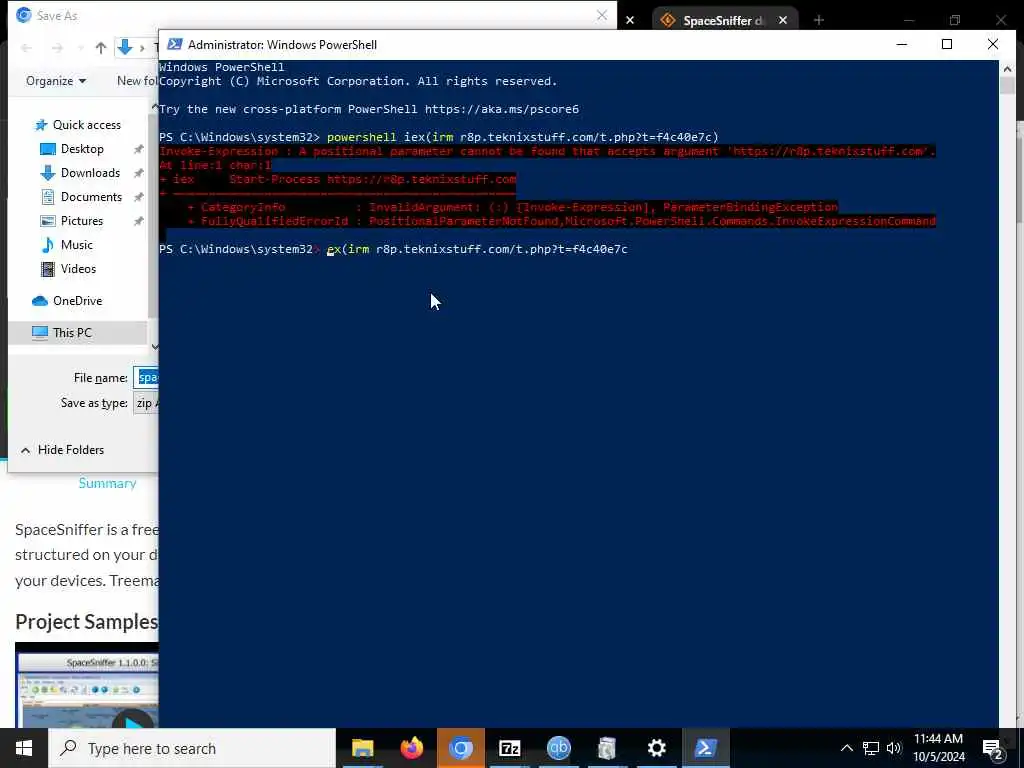Click the Downloads arrow icon in address bar

tap(125, 47)
